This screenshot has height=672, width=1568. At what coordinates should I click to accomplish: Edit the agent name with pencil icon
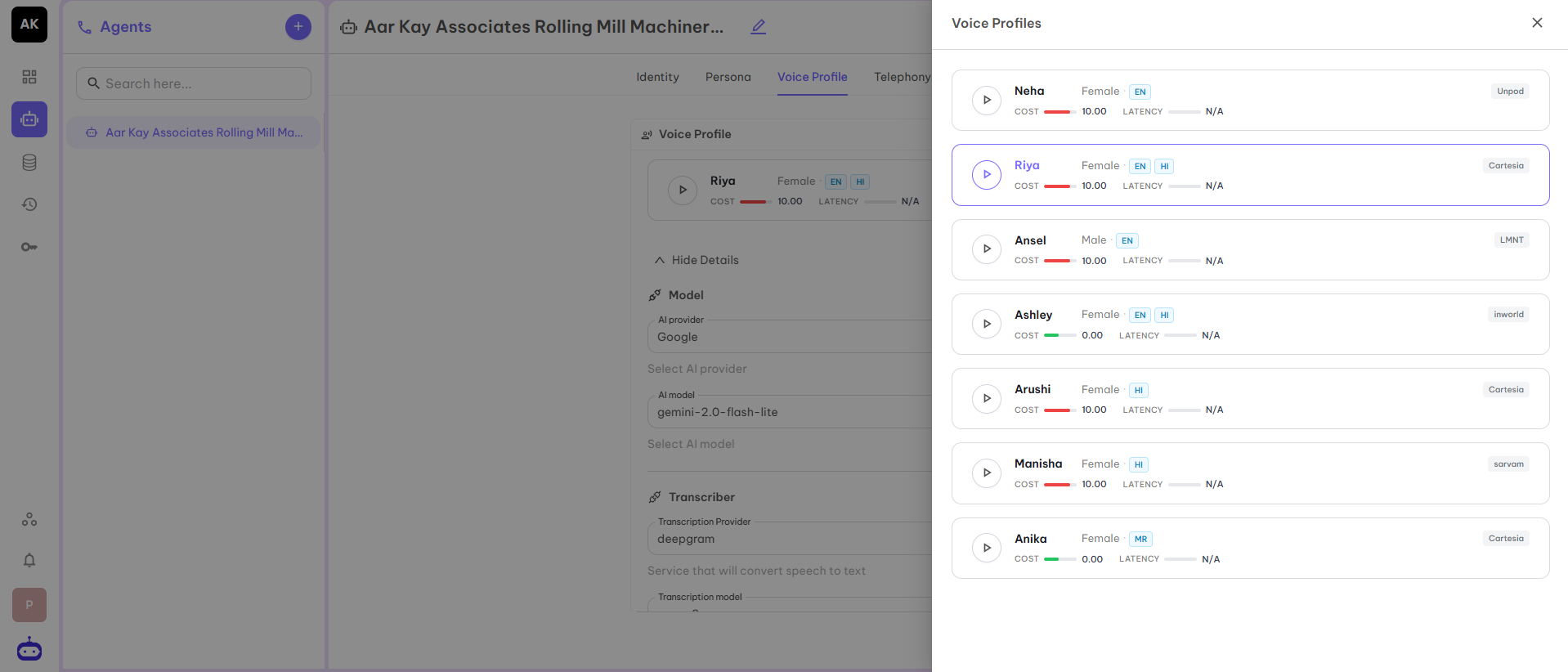coord(759,27)
